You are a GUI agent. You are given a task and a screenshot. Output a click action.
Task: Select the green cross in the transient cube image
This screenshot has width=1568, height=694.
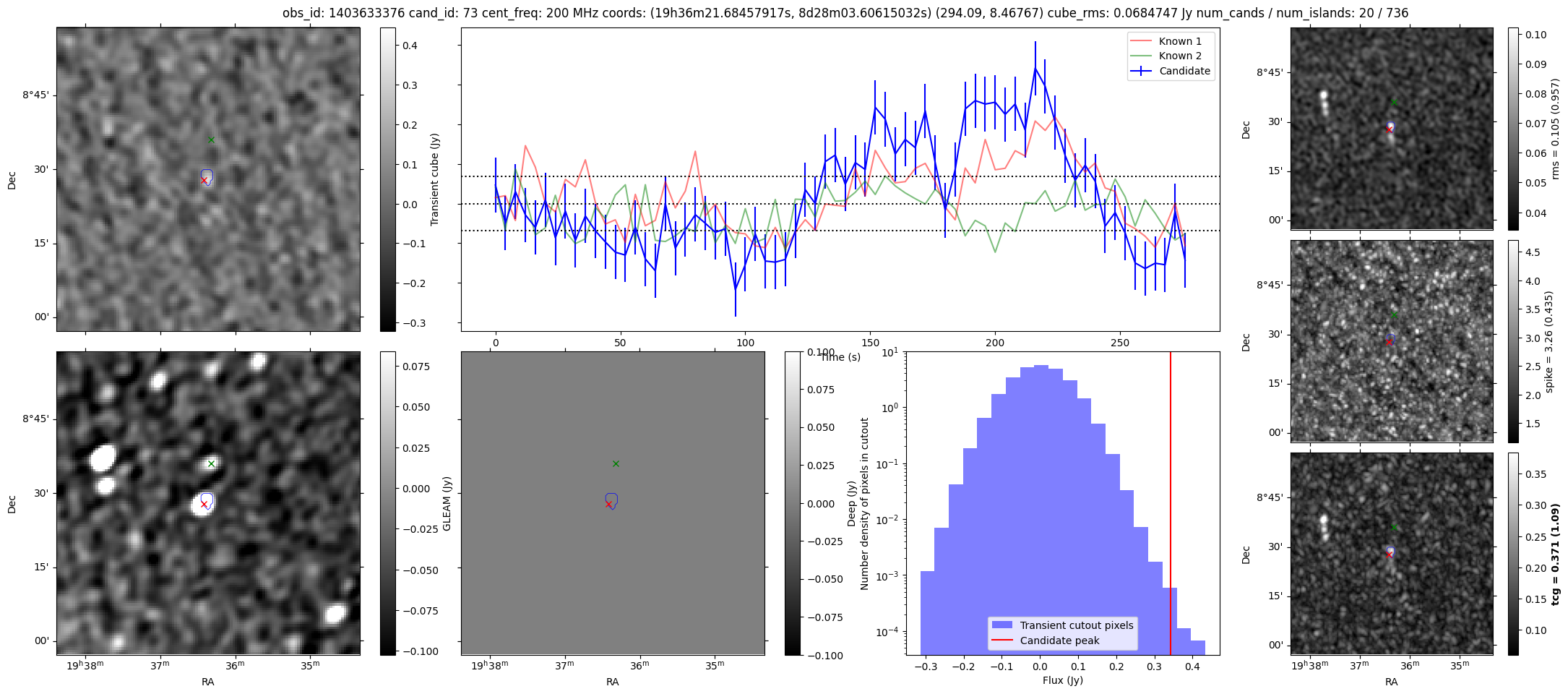(x=211, y=140)
